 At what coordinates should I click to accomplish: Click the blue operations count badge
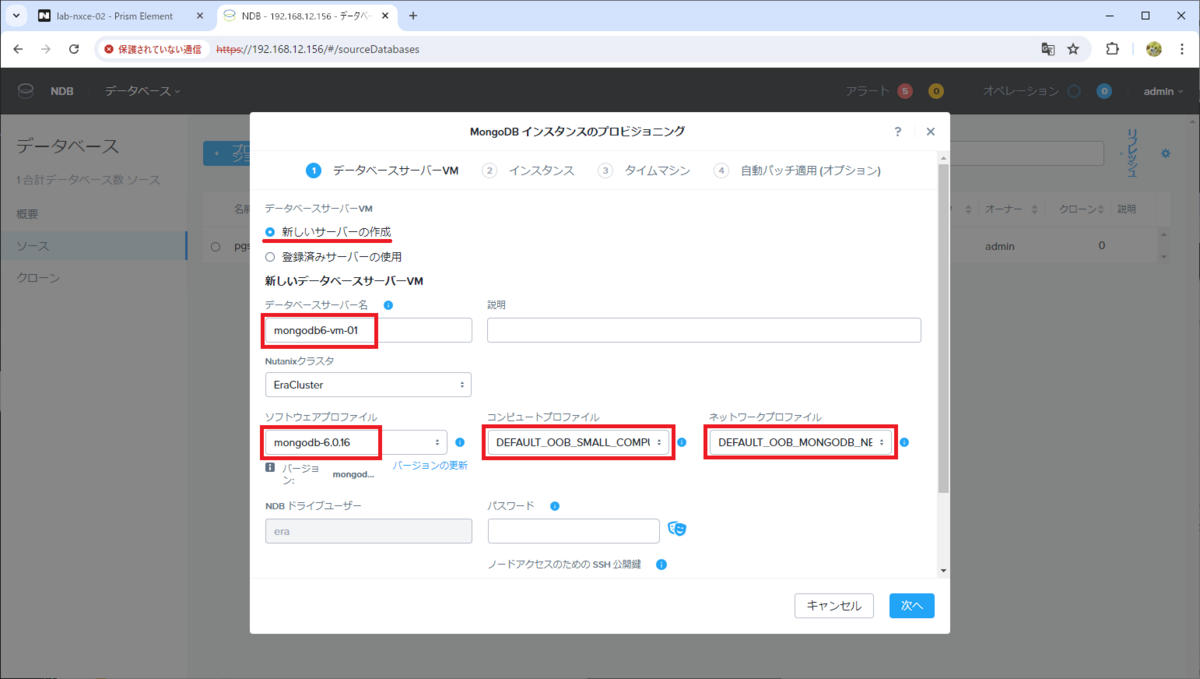[x=1104, y=91]
